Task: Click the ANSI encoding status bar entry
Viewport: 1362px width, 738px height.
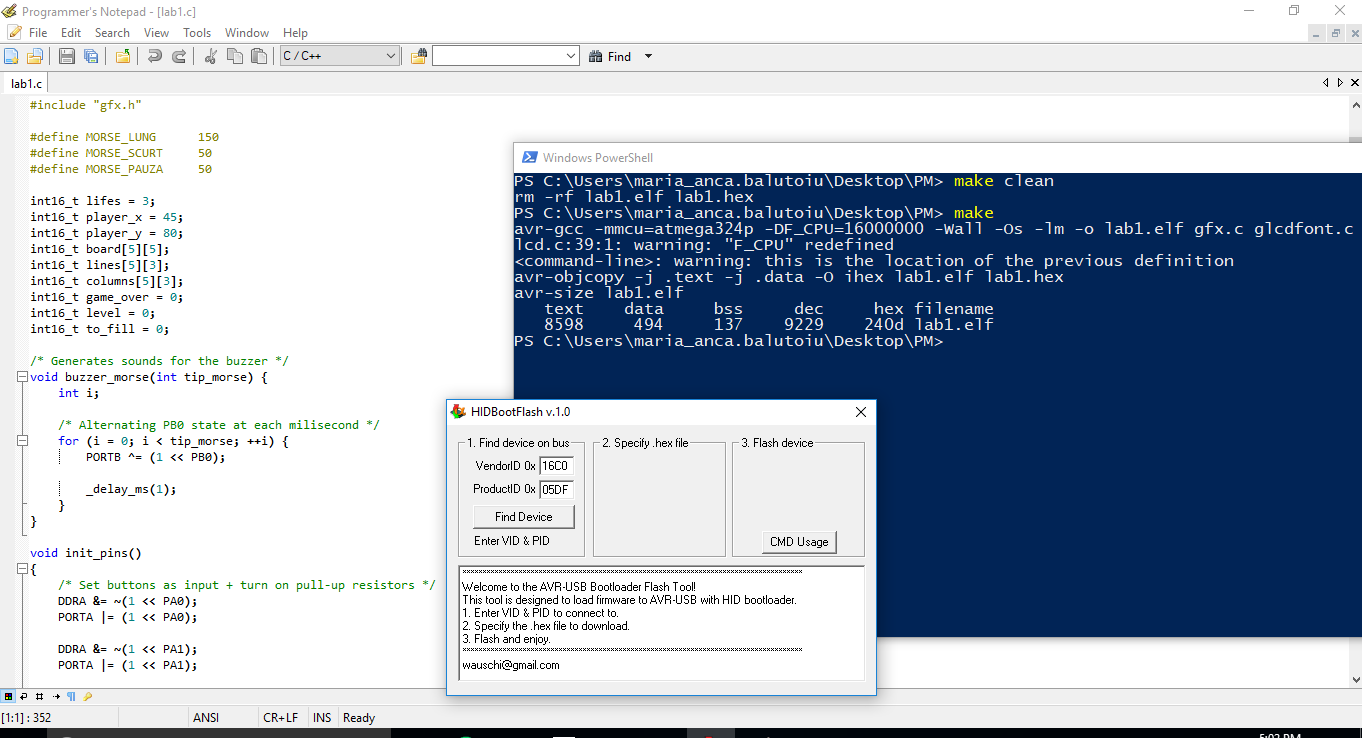Action: [x=206, y=718]
